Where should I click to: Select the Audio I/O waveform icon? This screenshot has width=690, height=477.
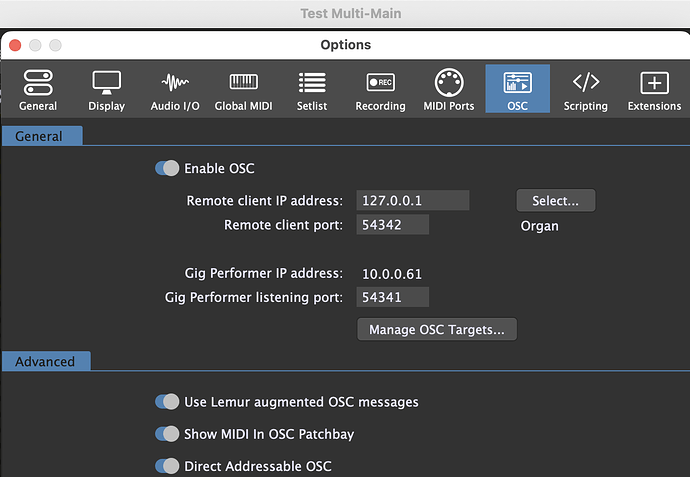click(175, 83)
